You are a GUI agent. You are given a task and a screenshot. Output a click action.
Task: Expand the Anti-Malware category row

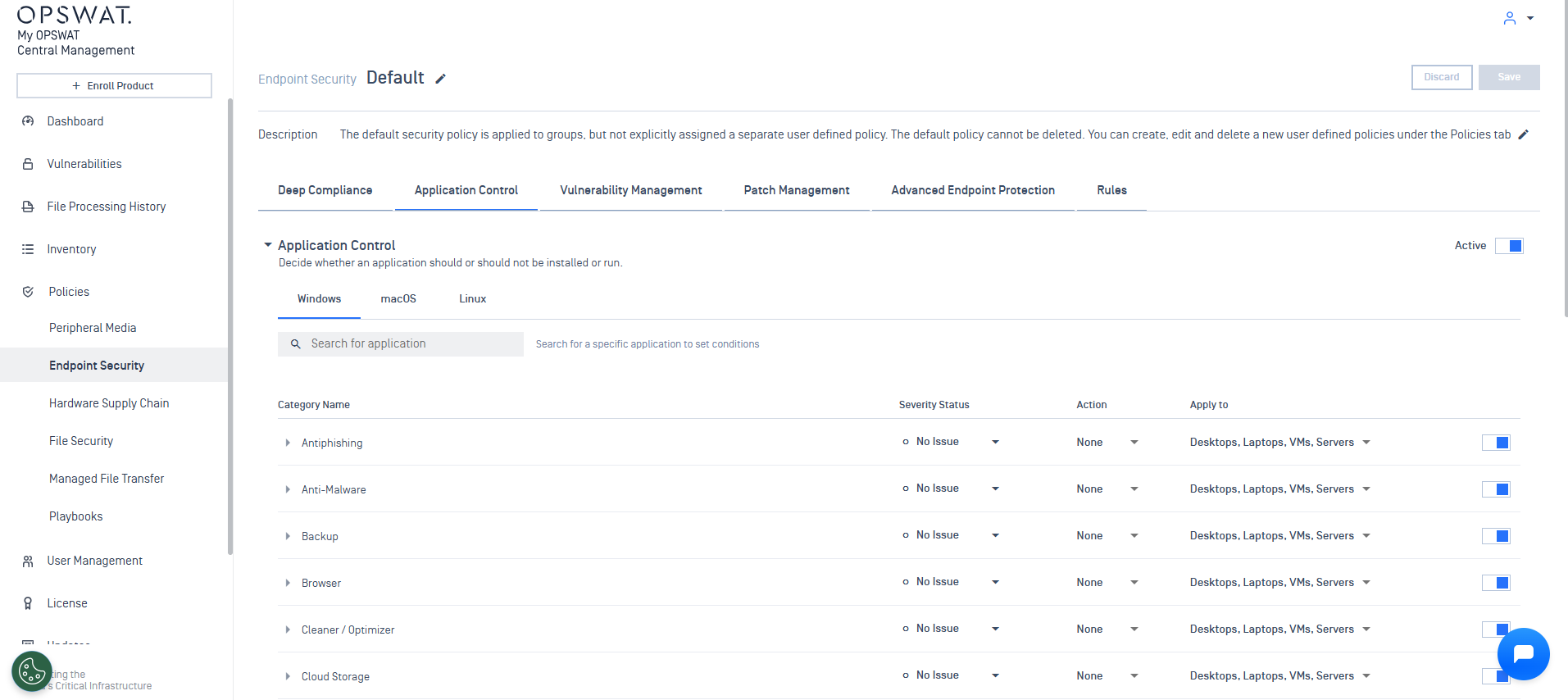point(288,489)
